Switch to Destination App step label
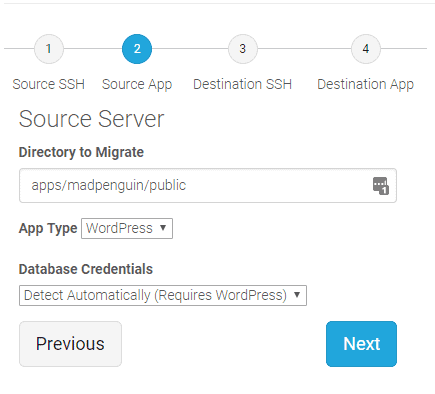This screenshot has height=394, width=435. tap(366, 84)
